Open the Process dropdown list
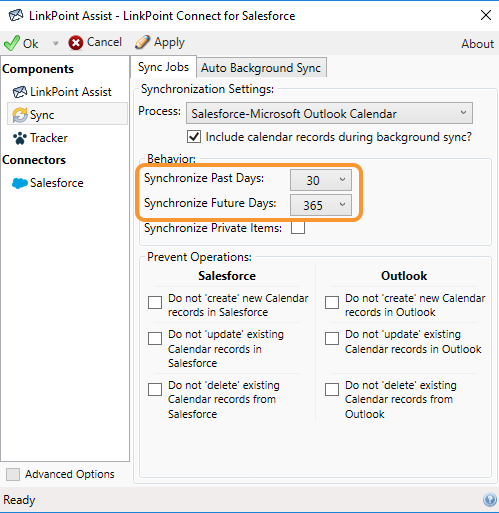Image resolution: width=499 pixels, height=513 pixels. tap(329, 113)
